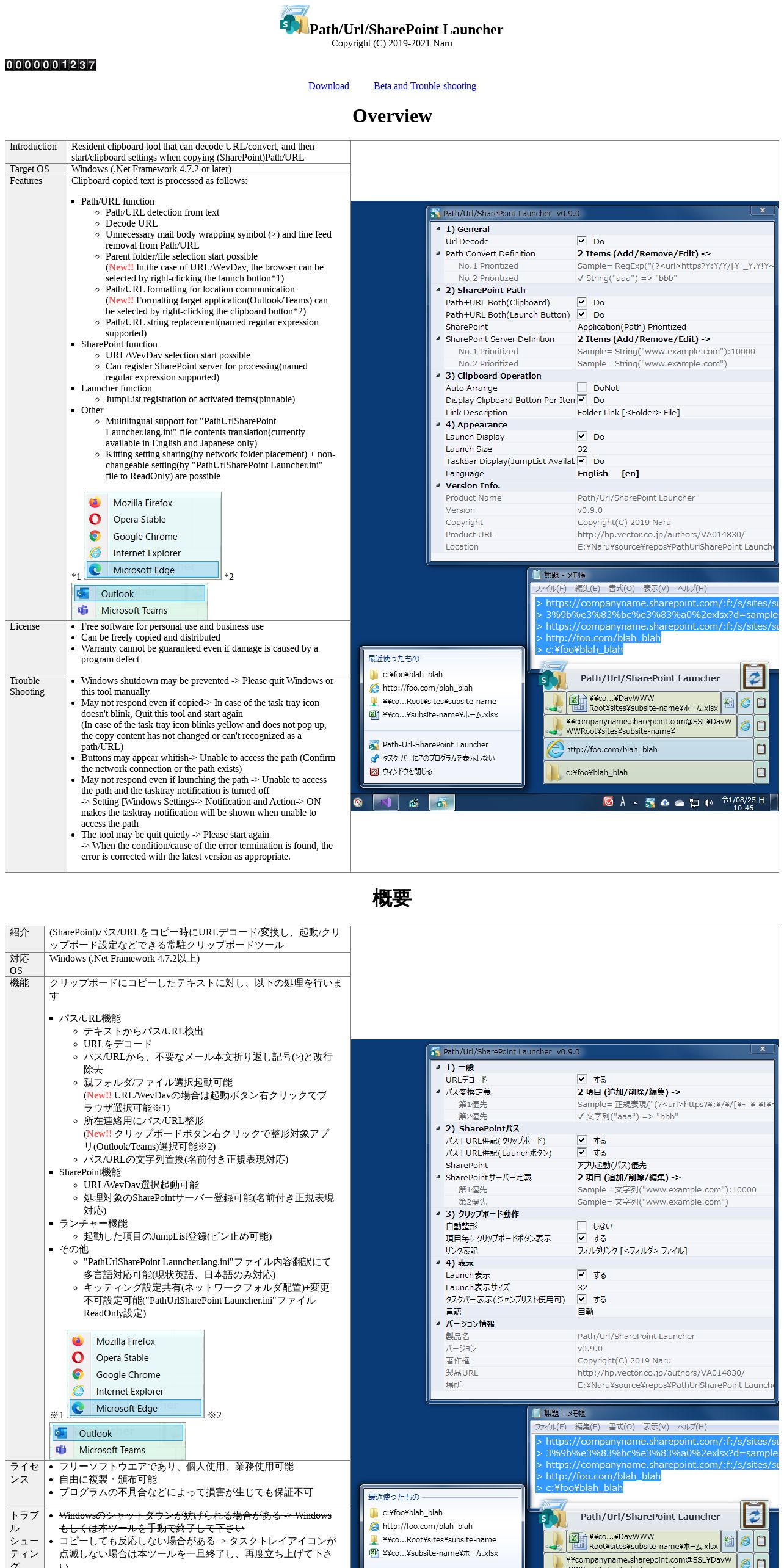Collapse the '1) General' section
Viewport: 784px width, 1568px height.
438,229
